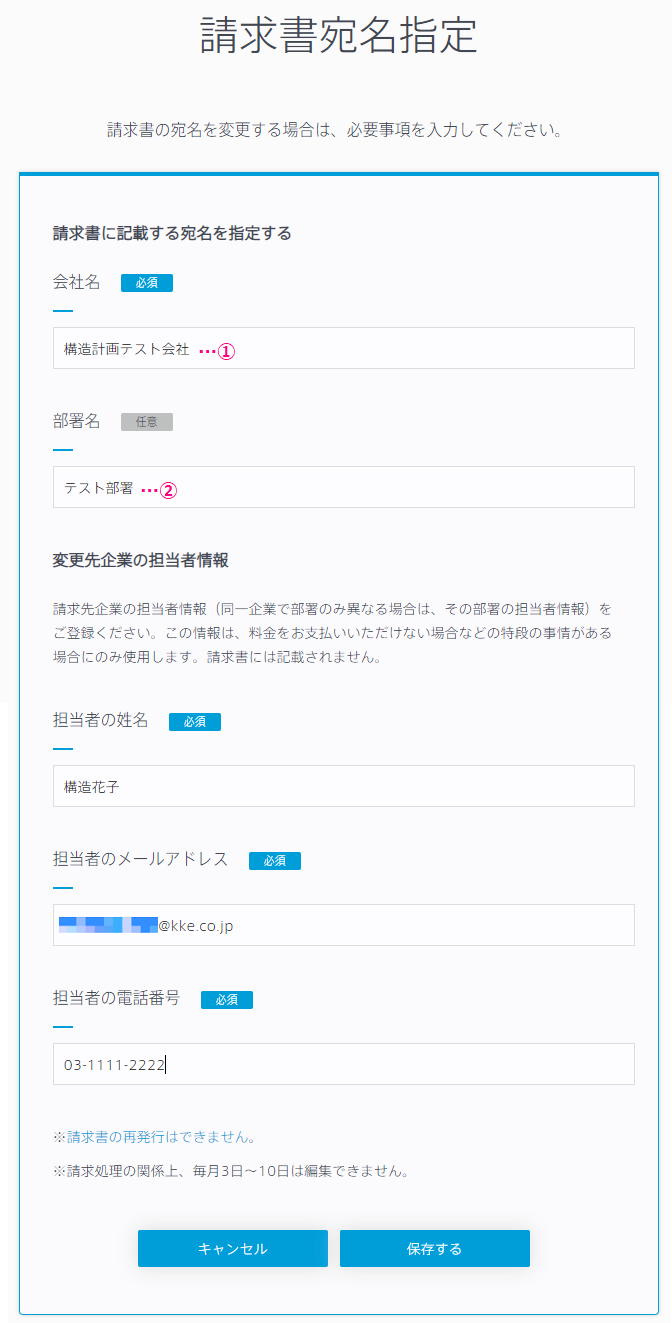
Task: Click the 保存する button
Action: [x=435, y=1249]
